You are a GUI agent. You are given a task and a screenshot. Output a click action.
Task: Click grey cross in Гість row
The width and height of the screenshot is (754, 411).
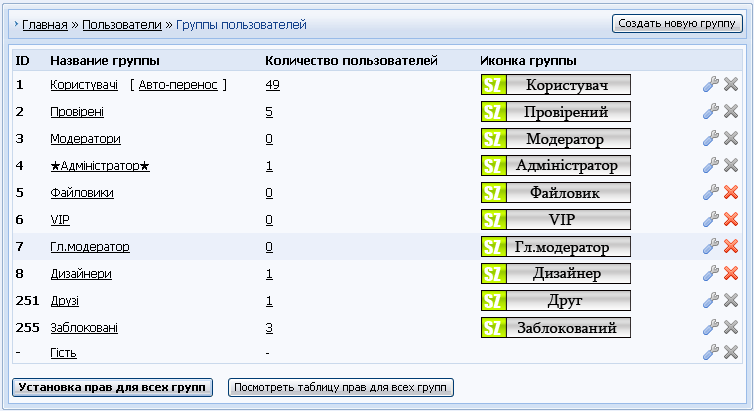tap(731, 352)
